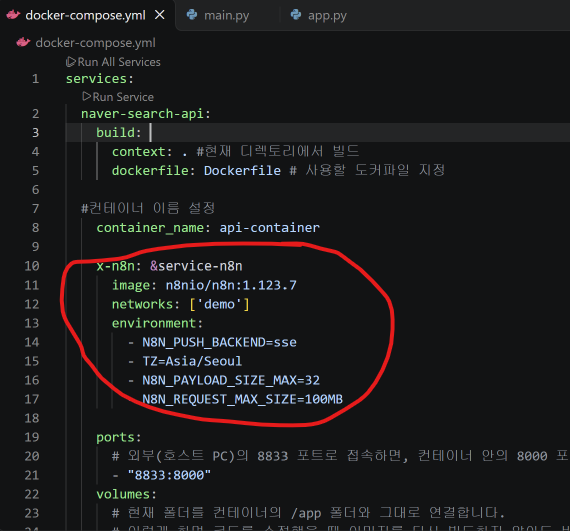Viewport: 570px width, 531px height.
Task: Close the docker-compose.yml tab
Action: (160, 15)
